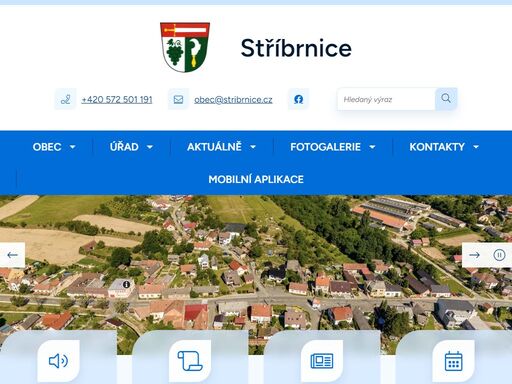This screenshot has width=512, height=384.
Task: Expand the FOTOGALERIE dropdown arrow
Action: pyautogui.click(x=372, y=147)
